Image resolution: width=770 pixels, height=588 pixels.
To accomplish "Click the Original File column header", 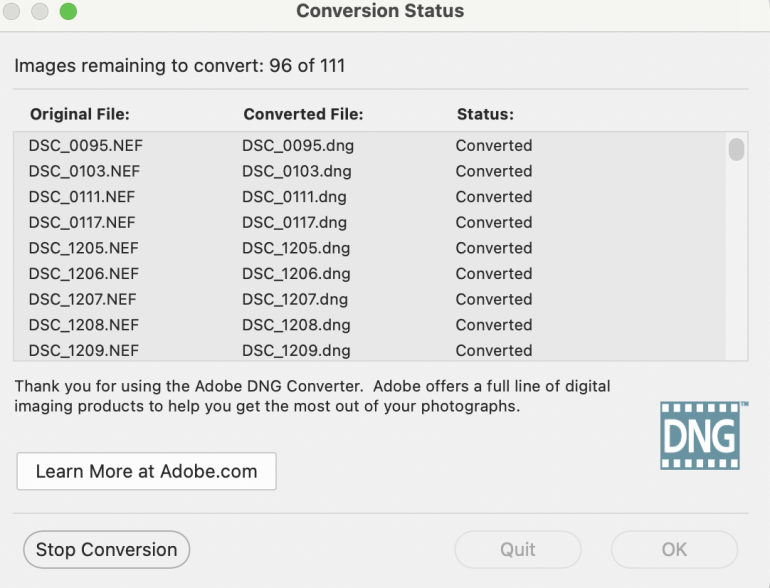I will point(80,114).
